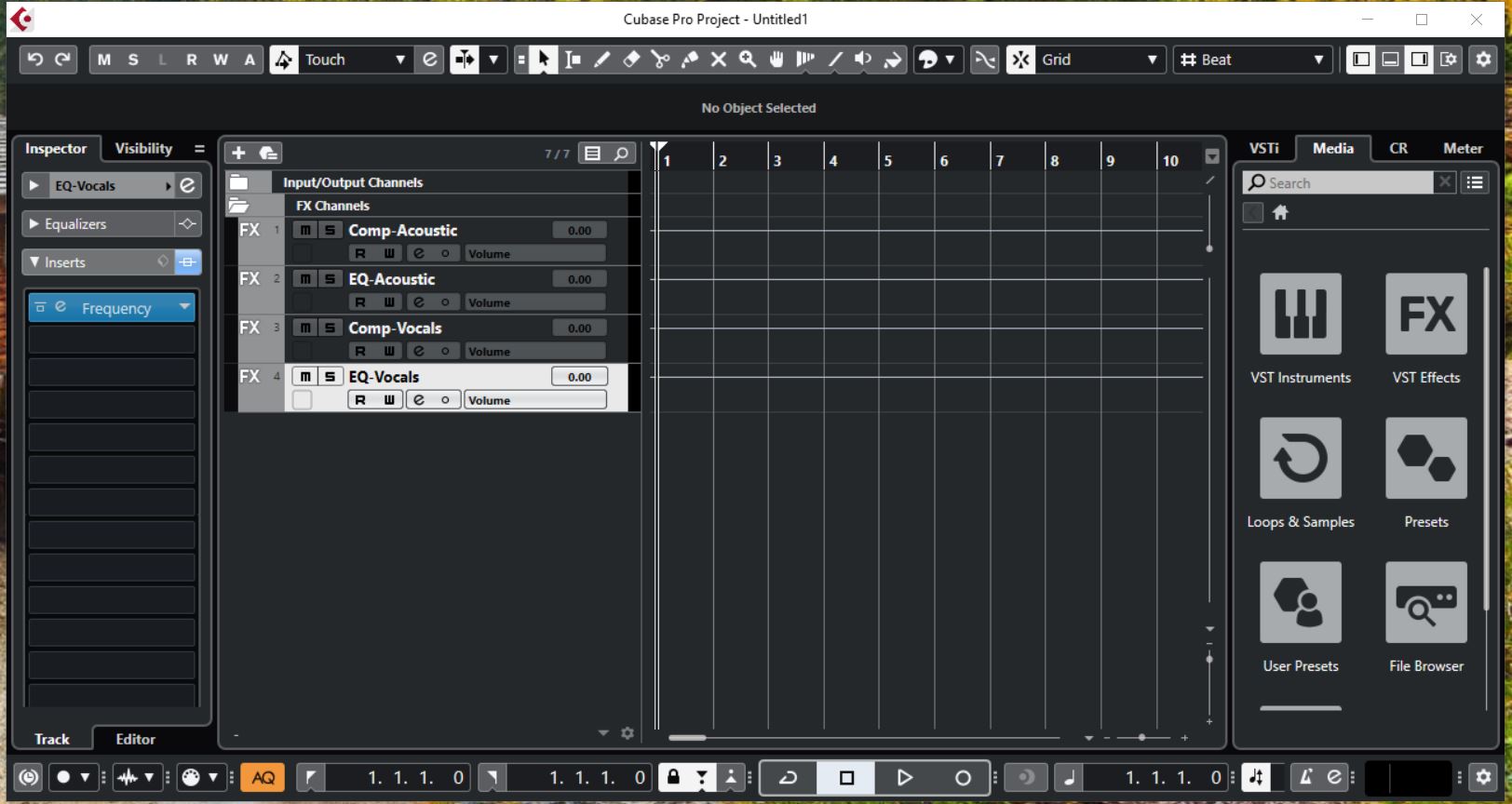Select the Comp hand tool
This screenshot has width=1512, height=804.
point(776,60)
